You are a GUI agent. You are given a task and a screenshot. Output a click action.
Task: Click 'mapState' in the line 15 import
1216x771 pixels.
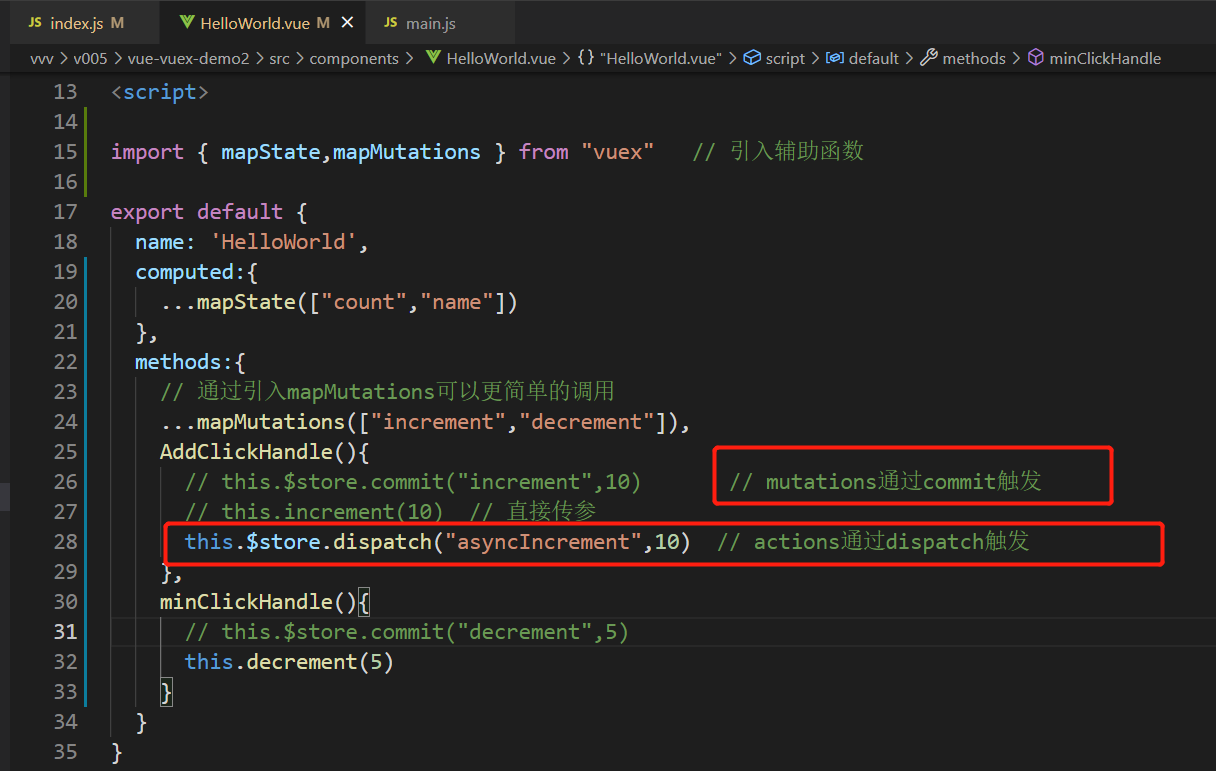tap(271, 152)
